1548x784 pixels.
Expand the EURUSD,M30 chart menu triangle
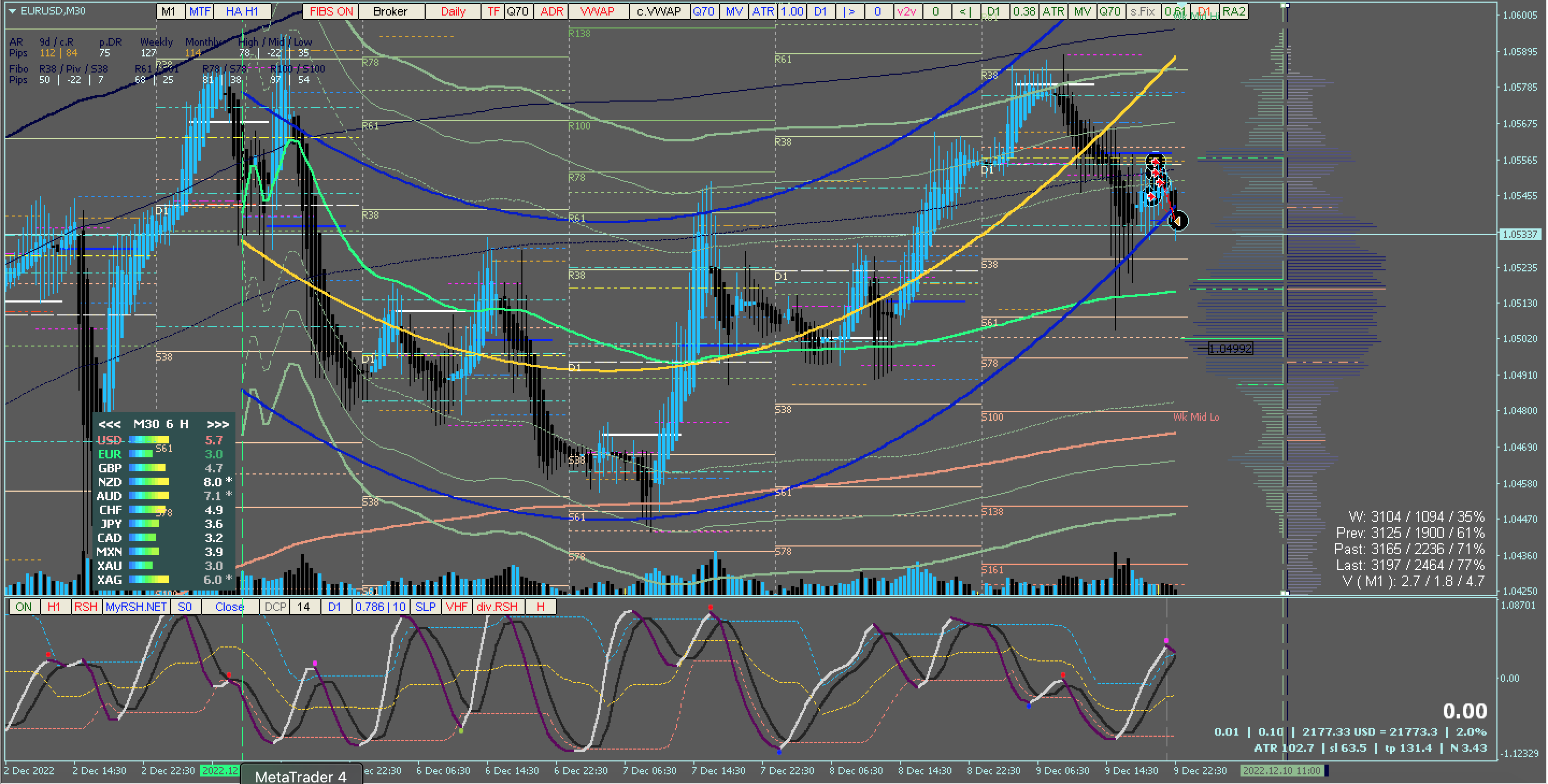(12, 11)
